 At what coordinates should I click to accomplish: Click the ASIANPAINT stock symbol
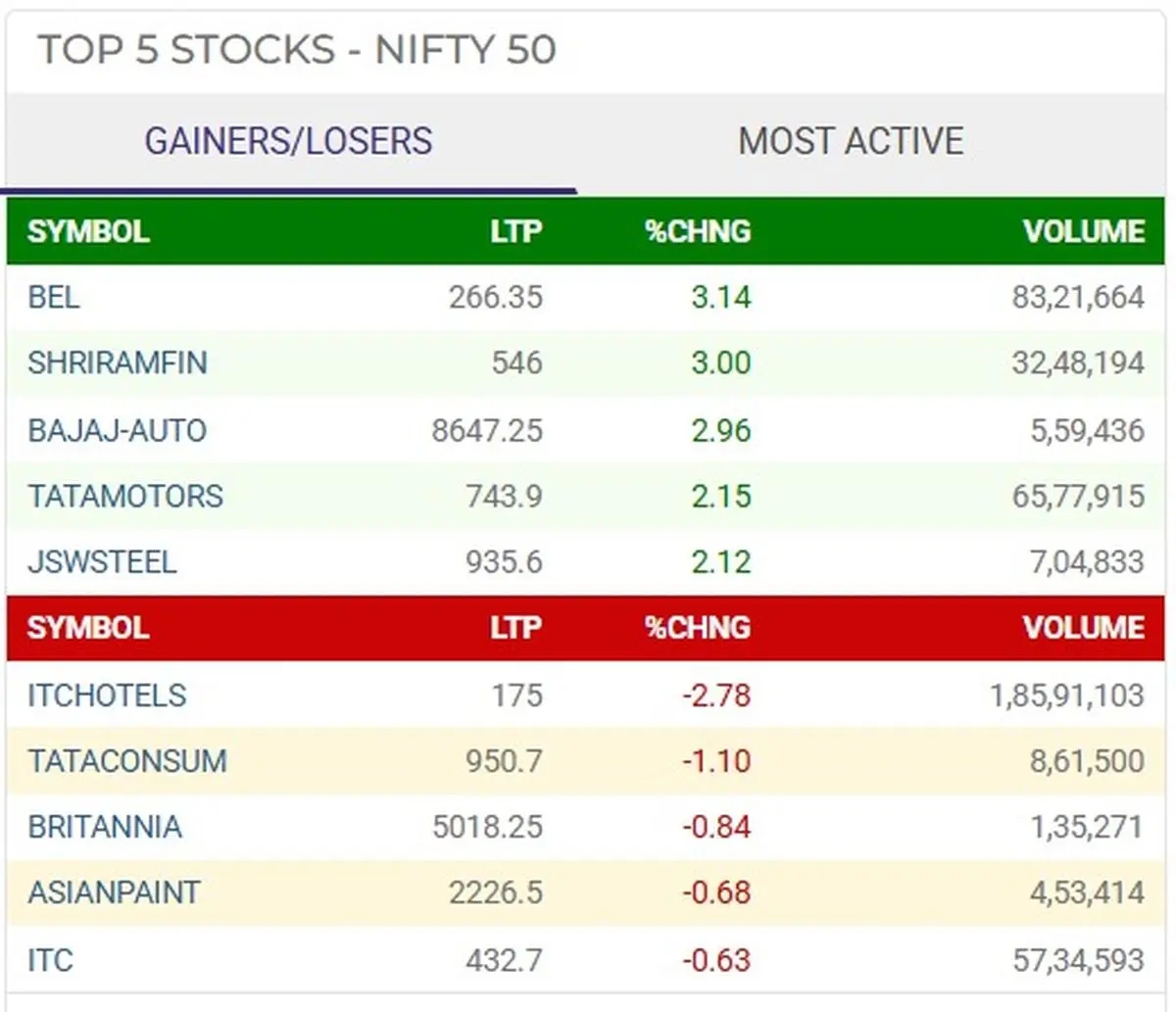tap(111, 892)
